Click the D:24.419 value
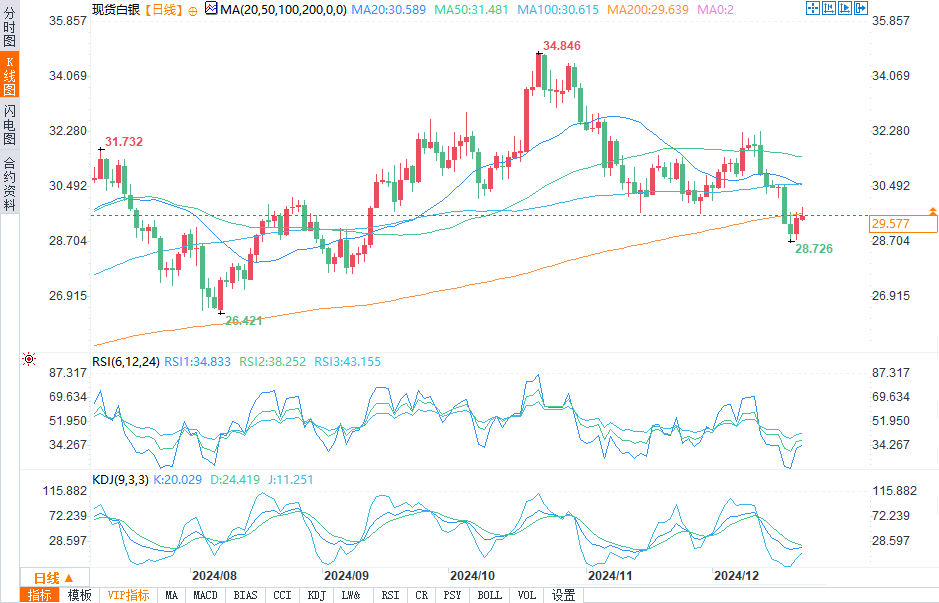Image resolution: width=939 pixels, height=603 pixels. pos(235,480)
